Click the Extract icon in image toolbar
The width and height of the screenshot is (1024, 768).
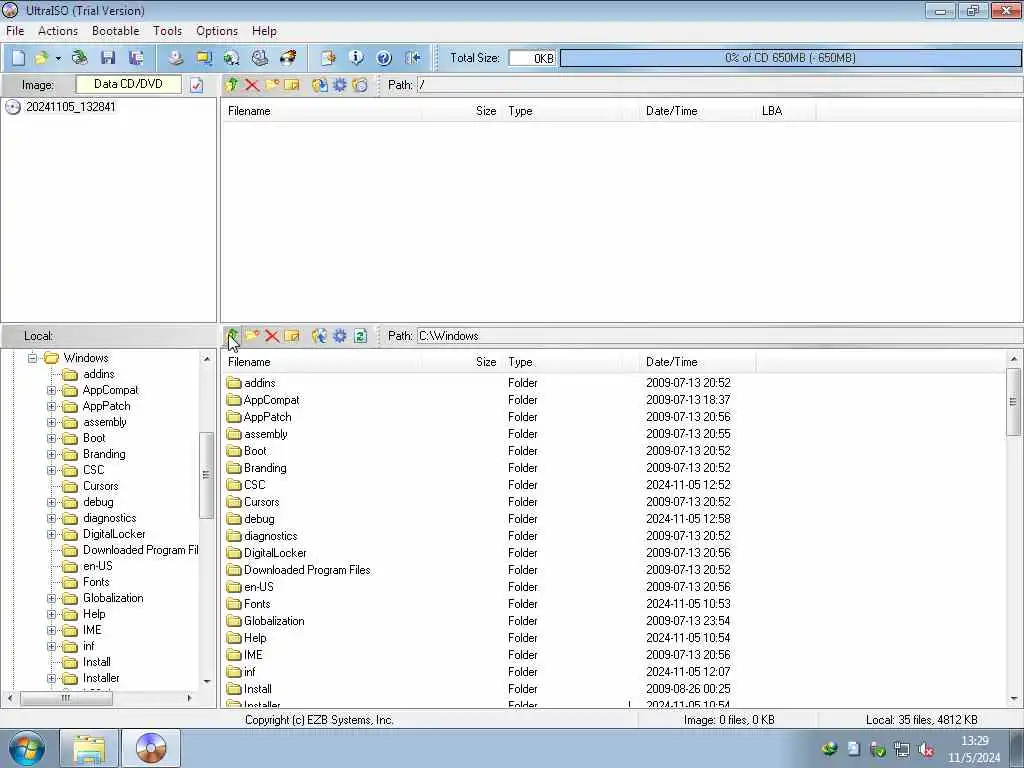click(x=319, y=85)
